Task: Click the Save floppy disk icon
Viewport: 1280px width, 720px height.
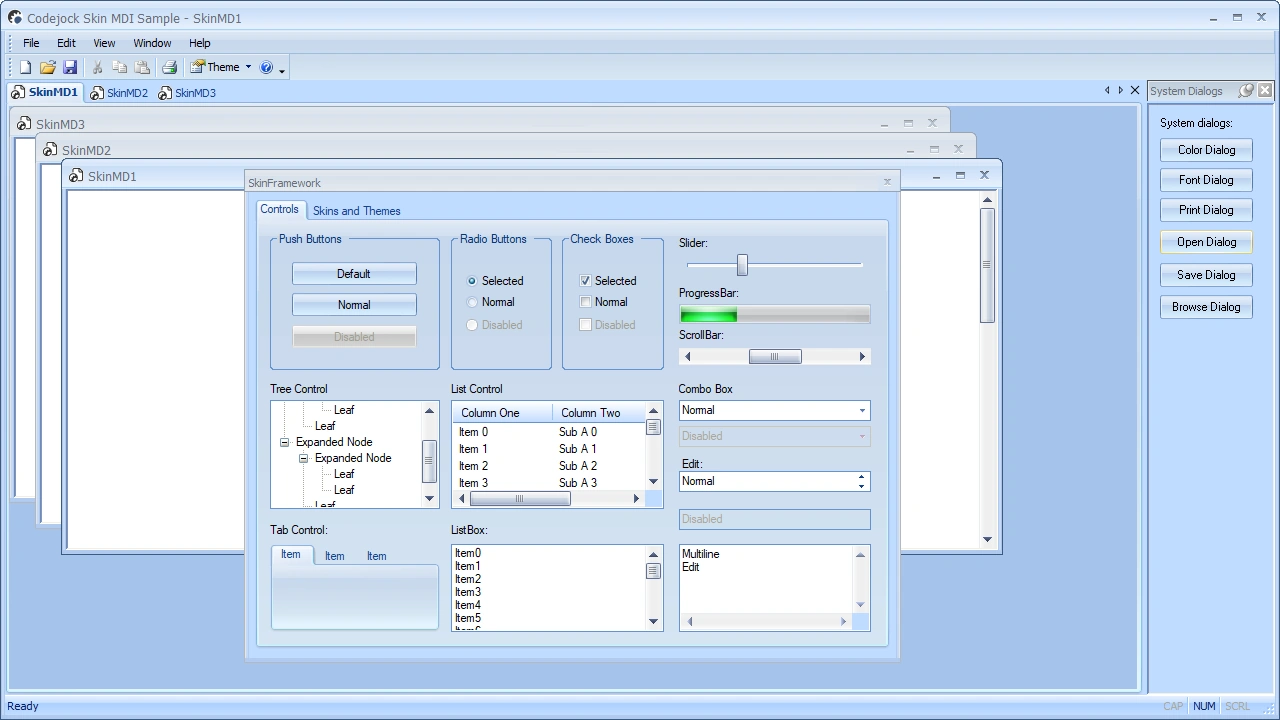Action: pos(70,68)
